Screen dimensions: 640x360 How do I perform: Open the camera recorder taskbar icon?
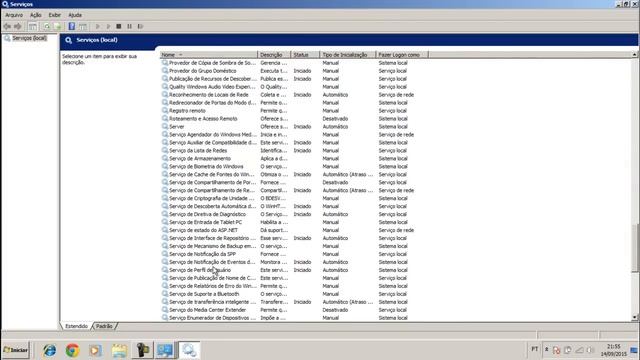(142, 350)
